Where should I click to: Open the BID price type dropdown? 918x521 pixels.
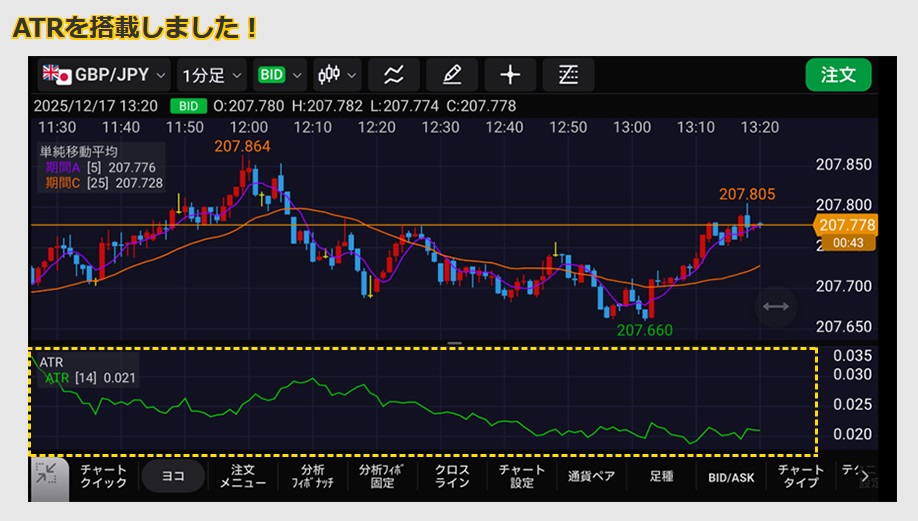pos(279,75)
